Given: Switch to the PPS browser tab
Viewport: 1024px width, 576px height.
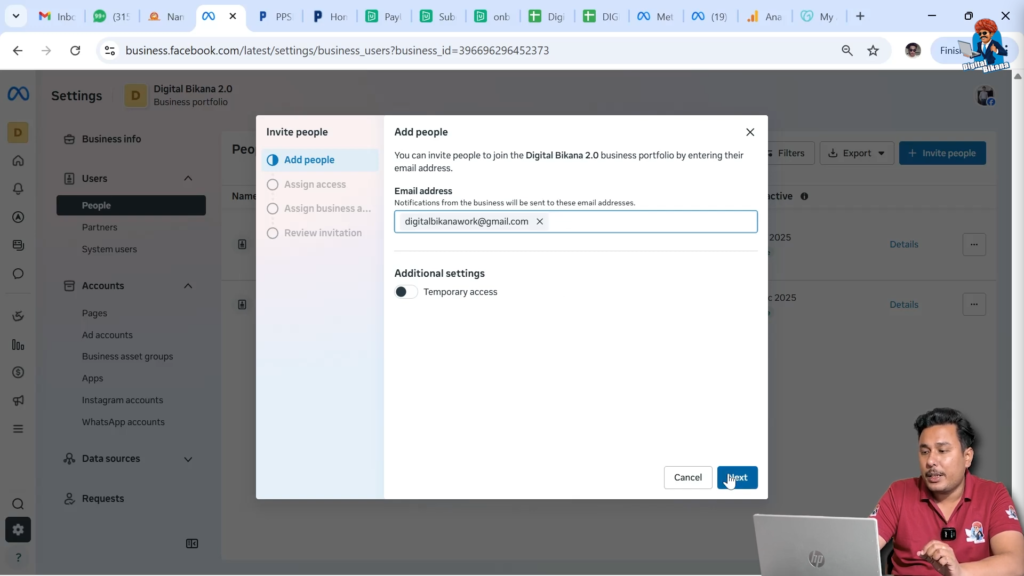Looking at the screenshot, I should 276,16.
